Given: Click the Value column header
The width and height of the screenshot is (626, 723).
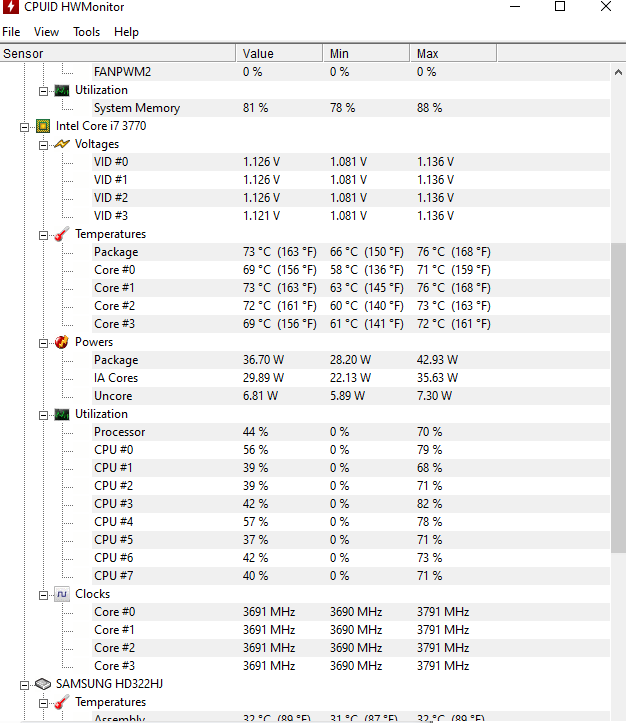Looking at the screenshot, I should 279,53.
